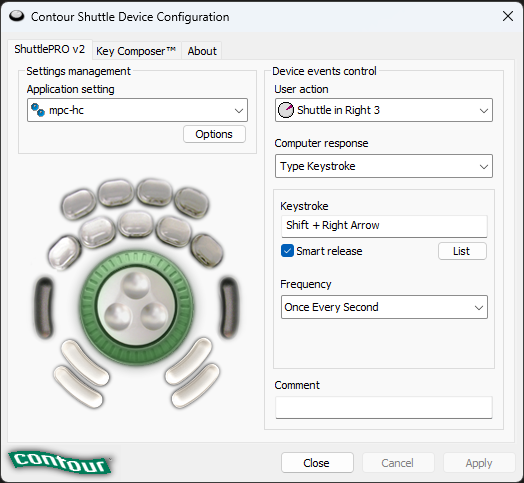This screenshot has width=524, height=483.
Task: Click the lowest bottom-right long white button
Action: [x=195, y=386]
